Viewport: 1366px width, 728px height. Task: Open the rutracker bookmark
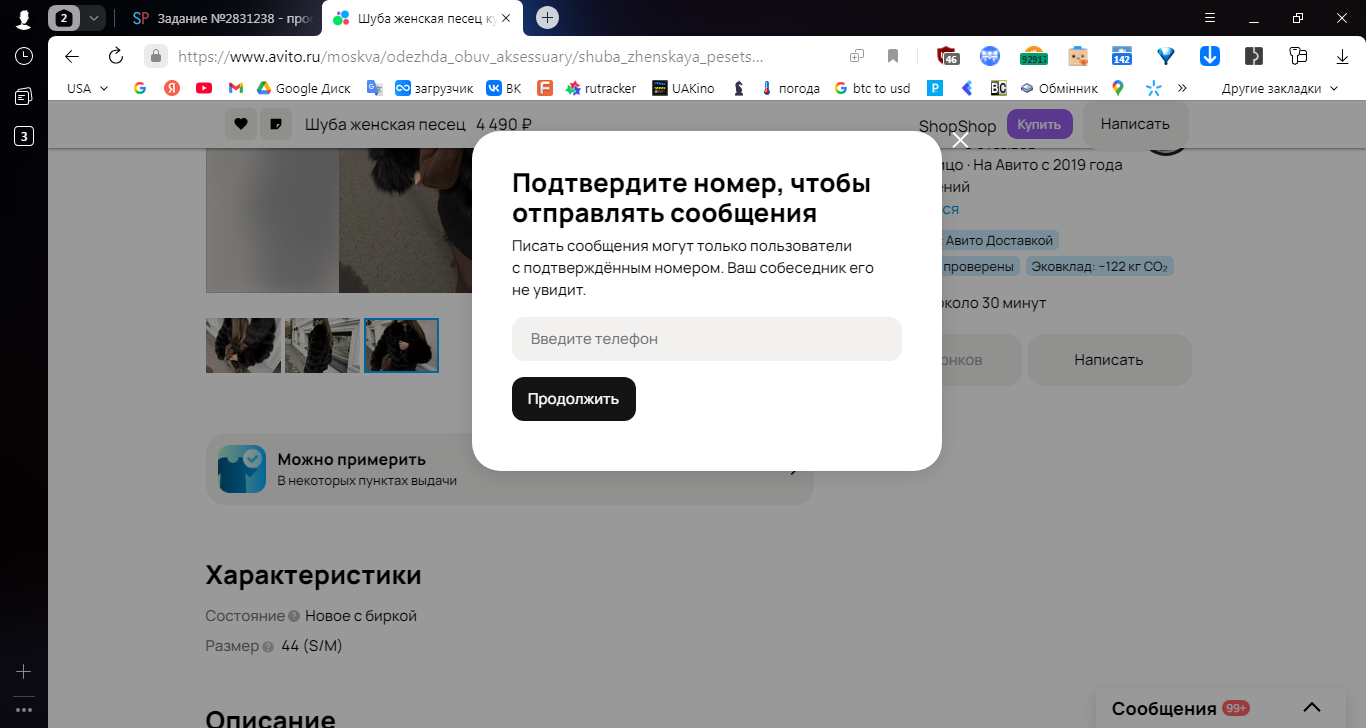coord(600,88)
